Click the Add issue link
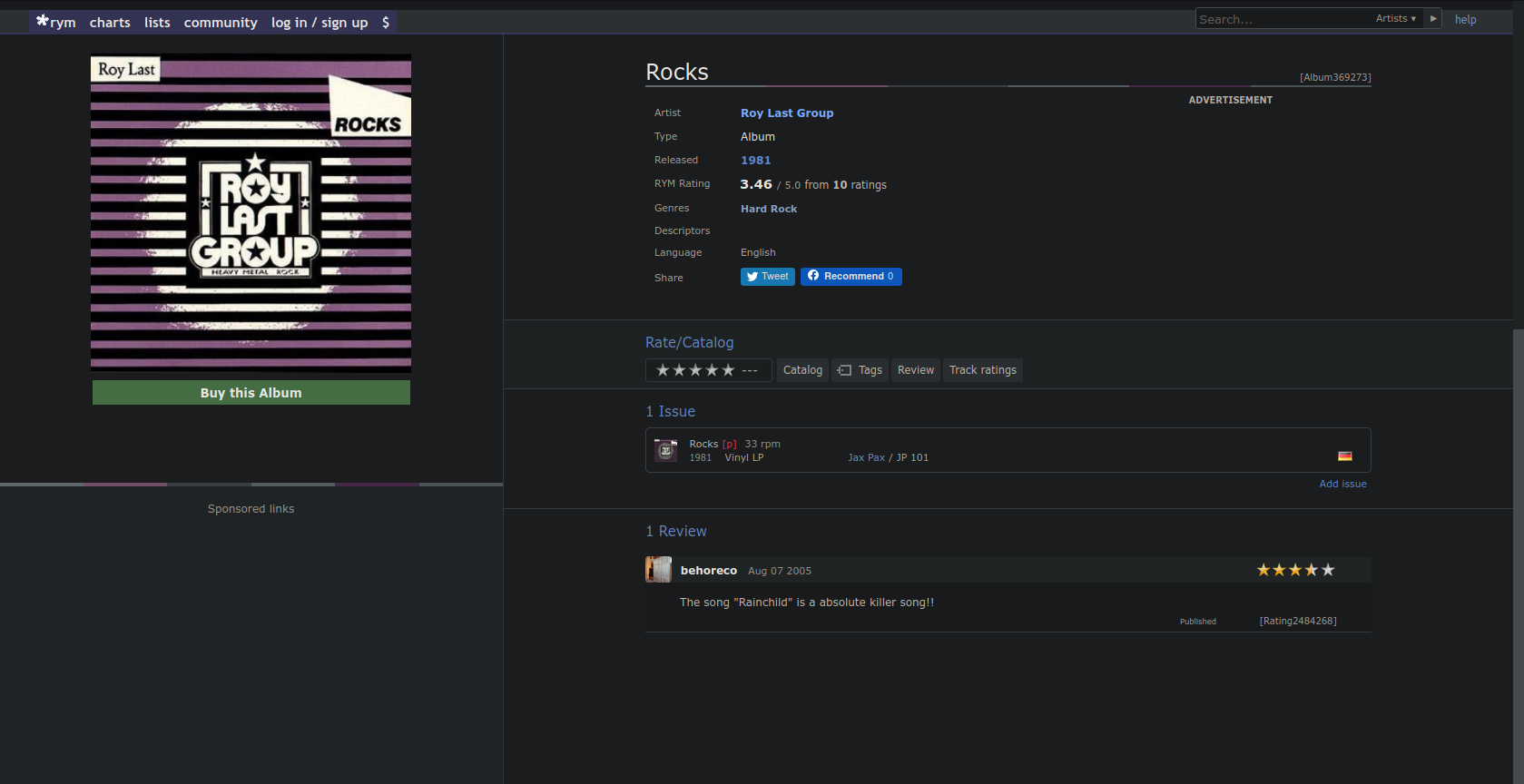 [x=1342, y=484]
